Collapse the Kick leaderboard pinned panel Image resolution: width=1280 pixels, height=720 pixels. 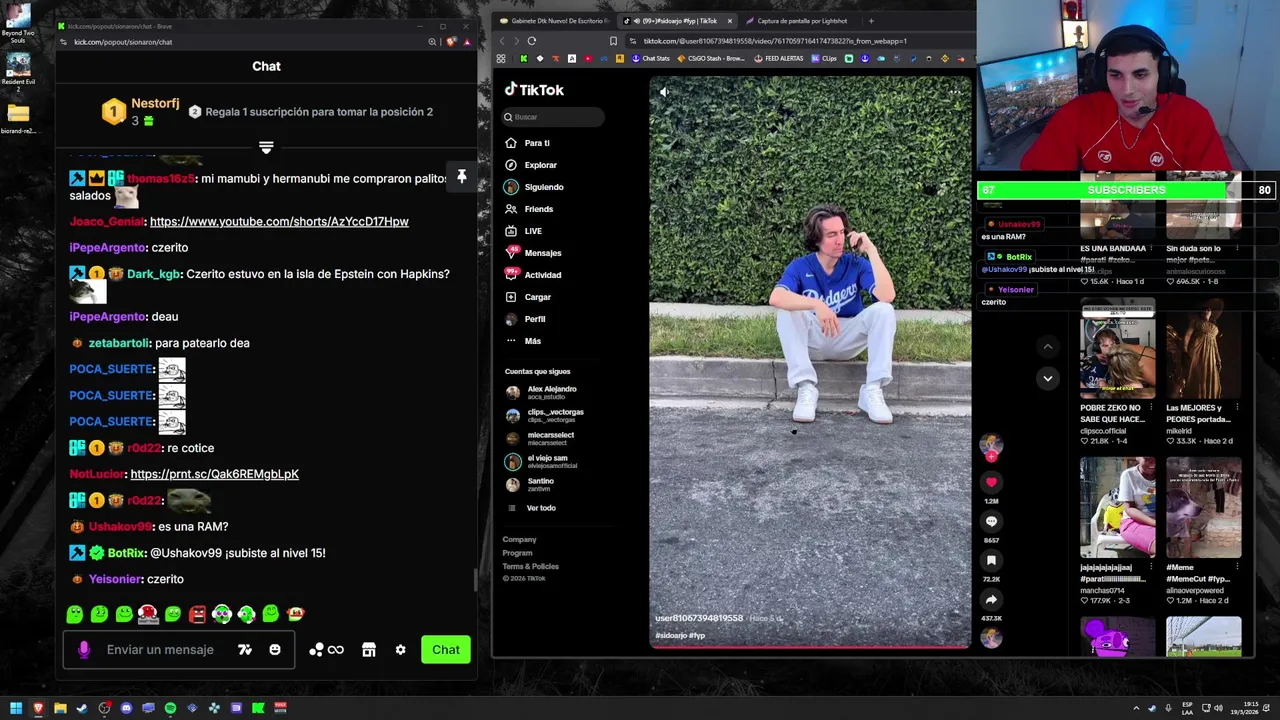pos(266,147)
